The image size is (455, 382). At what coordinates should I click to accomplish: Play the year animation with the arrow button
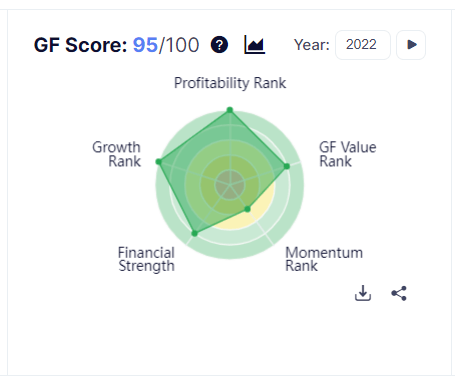click(x=411, y=45)
